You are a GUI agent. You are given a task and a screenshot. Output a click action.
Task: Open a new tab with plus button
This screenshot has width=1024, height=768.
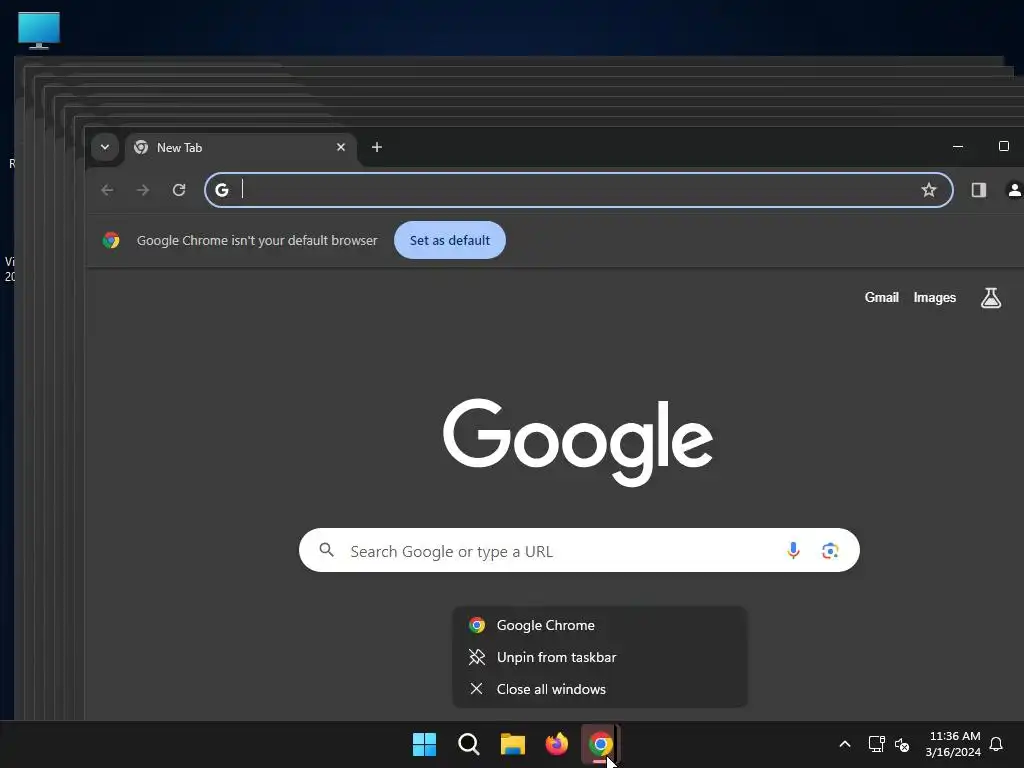pyautogui.click(x=377, y=147)
